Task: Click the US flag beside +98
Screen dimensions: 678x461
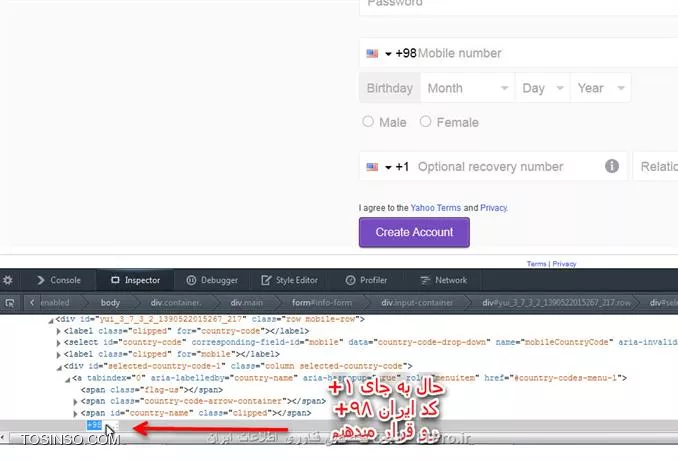Action: coord(372,54)
